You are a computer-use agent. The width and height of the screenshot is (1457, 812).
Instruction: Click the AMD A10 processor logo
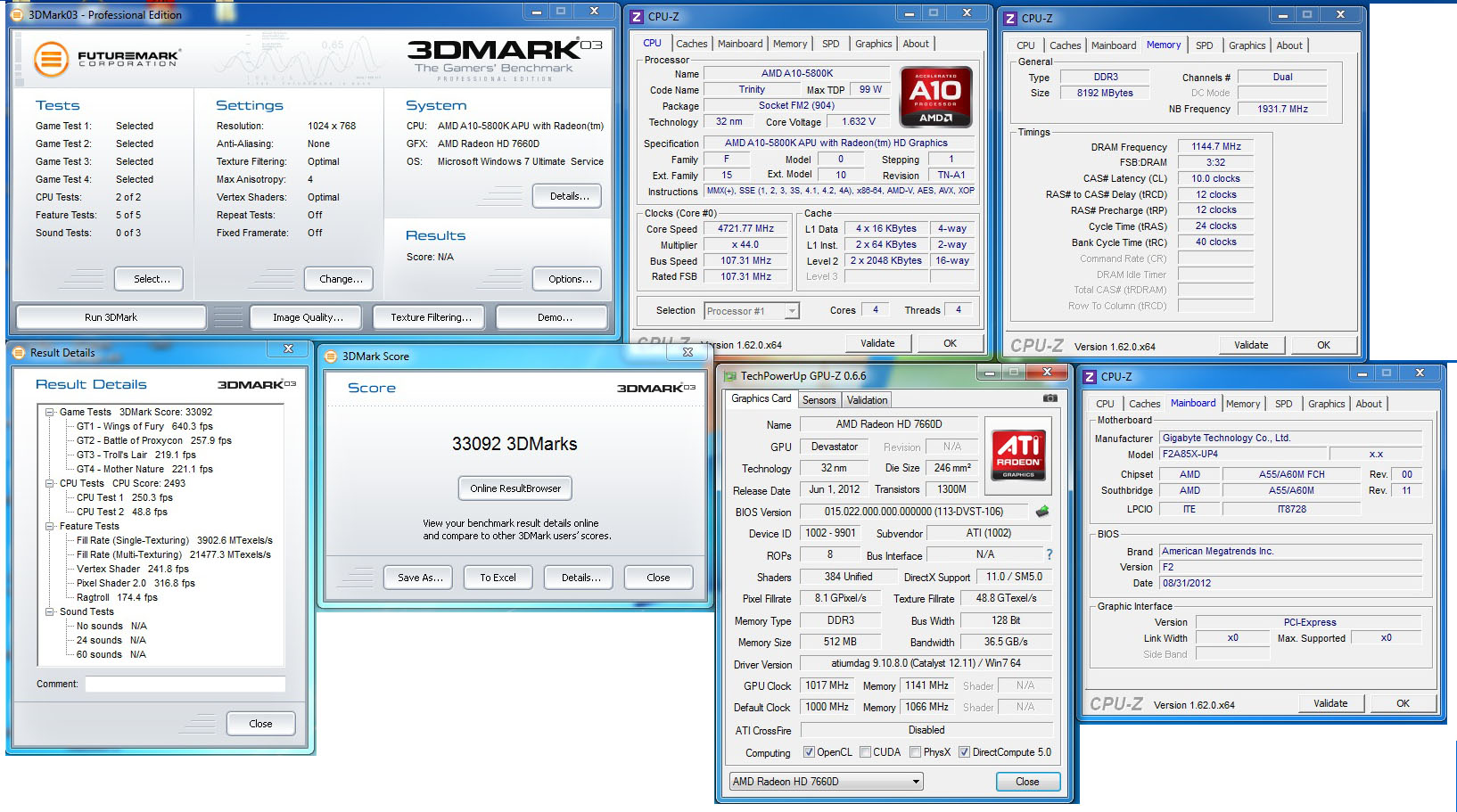[x=935, y=96]
